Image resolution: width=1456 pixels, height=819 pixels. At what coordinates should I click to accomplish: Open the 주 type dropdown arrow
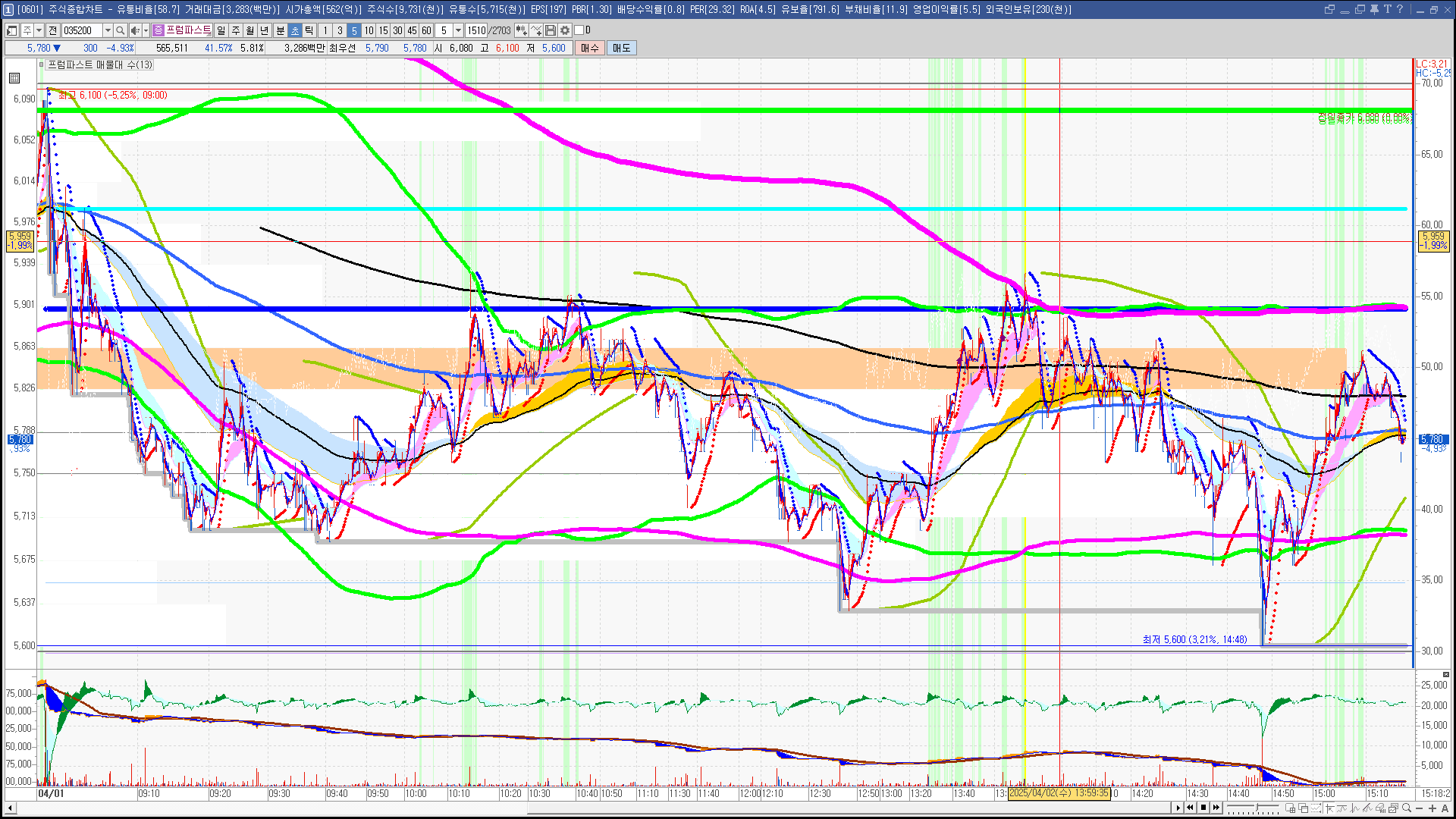click(39, 30)
